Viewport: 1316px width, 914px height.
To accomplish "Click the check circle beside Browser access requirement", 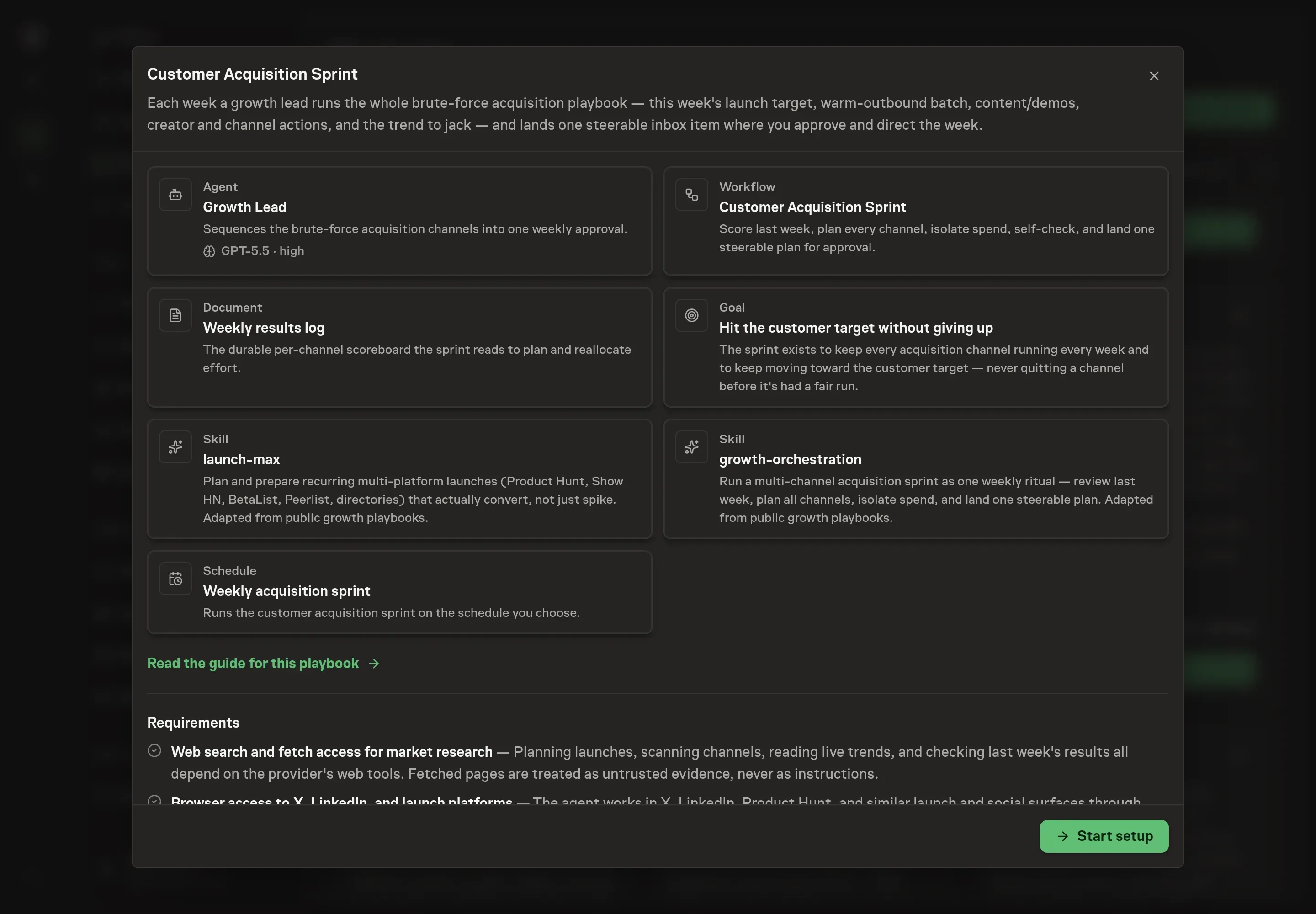I will pyautogui.click(x=154, y=800).
